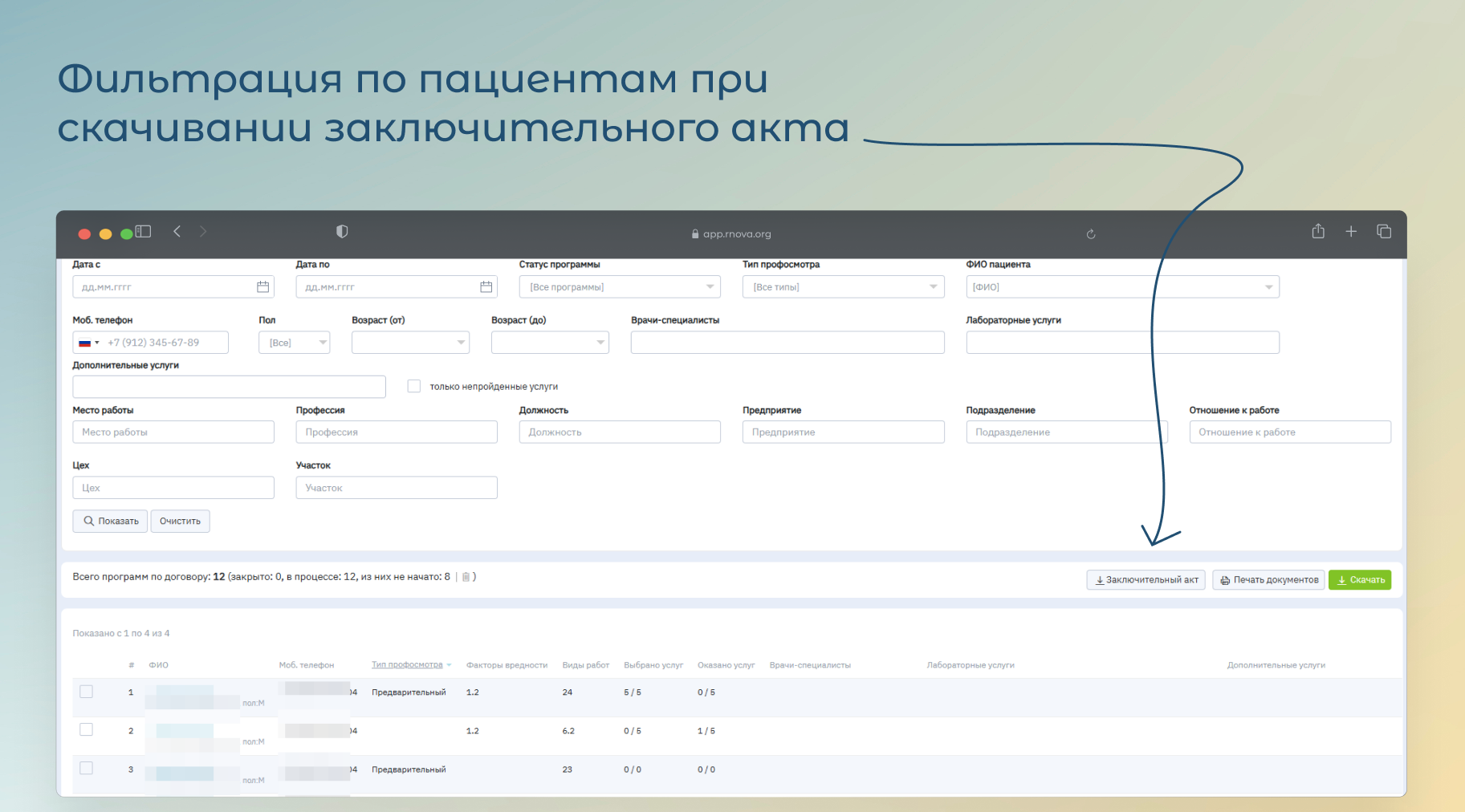Viewport: 1465px width, 812px height.
Task: Reload the page with refresh icon
Action: [x=1091, y=234]
